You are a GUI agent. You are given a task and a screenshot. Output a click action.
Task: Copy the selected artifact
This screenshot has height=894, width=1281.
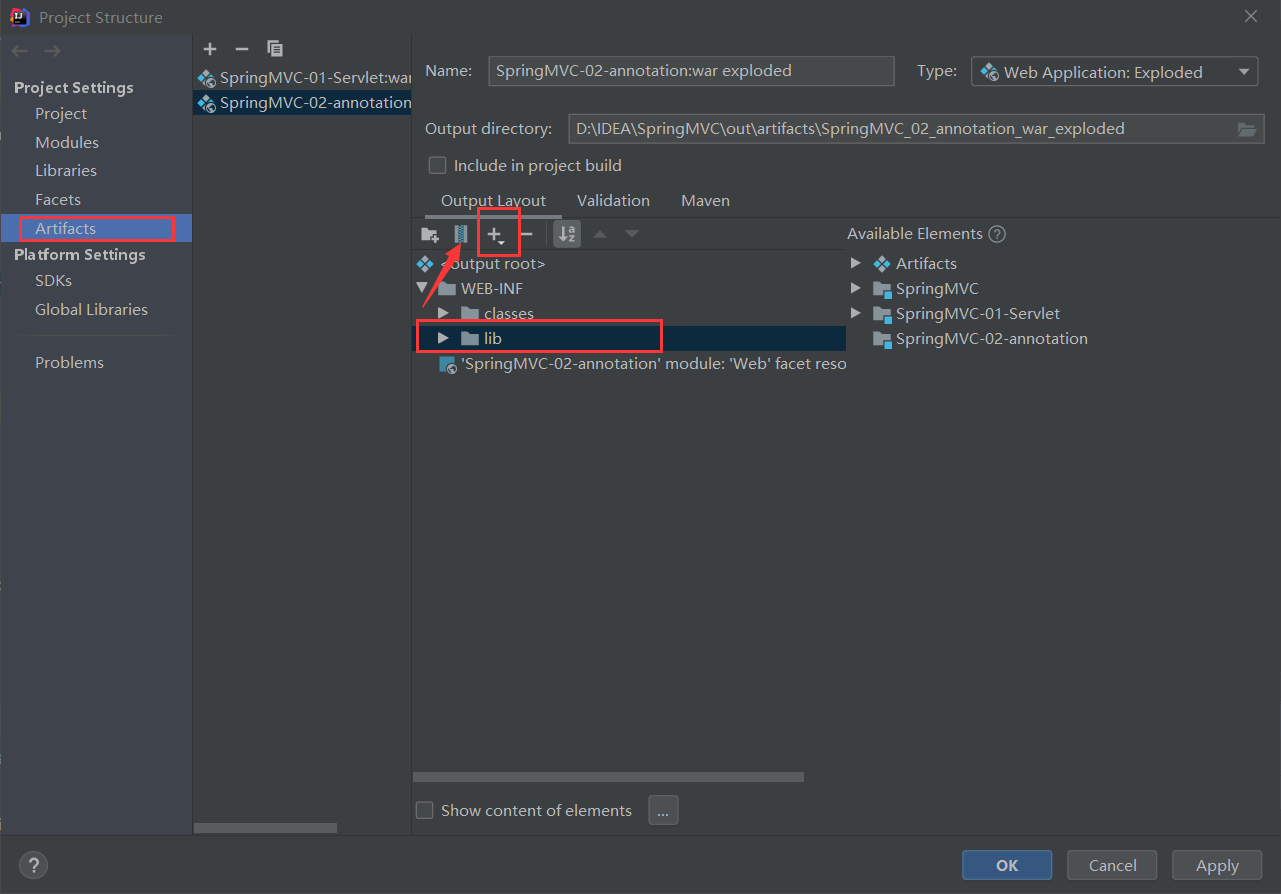pyautogui.click(x=275, y=49)
